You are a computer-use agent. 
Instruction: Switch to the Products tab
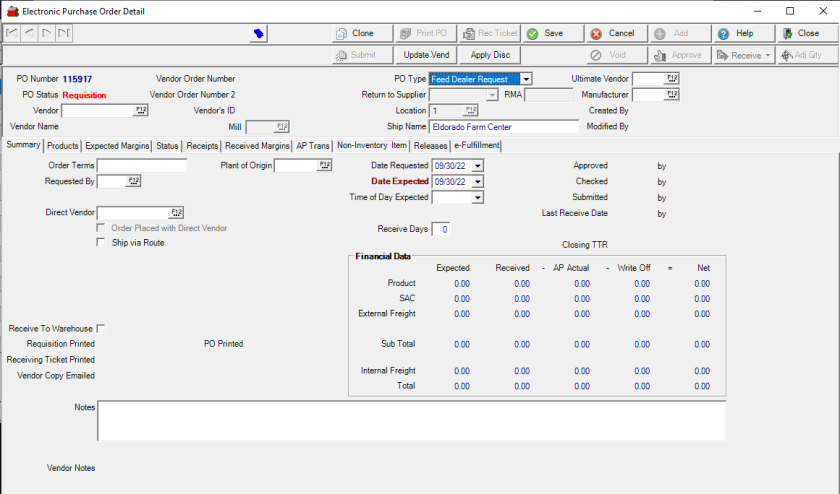click(x=63, y=146)
